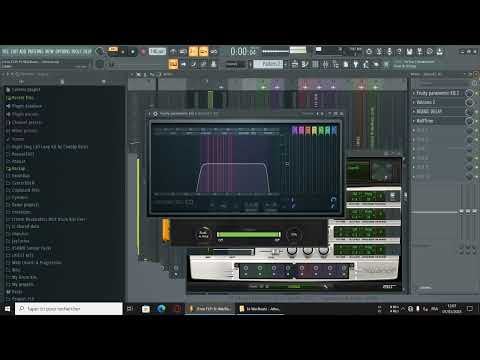
Task: Open the Playlist view toolbar icon
Action: coord(295,64)
